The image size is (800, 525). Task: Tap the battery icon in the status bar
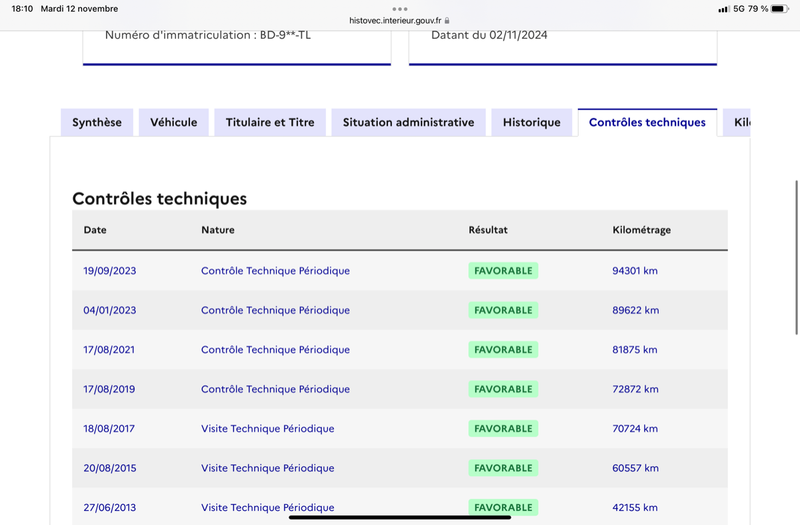coord(780,9)
